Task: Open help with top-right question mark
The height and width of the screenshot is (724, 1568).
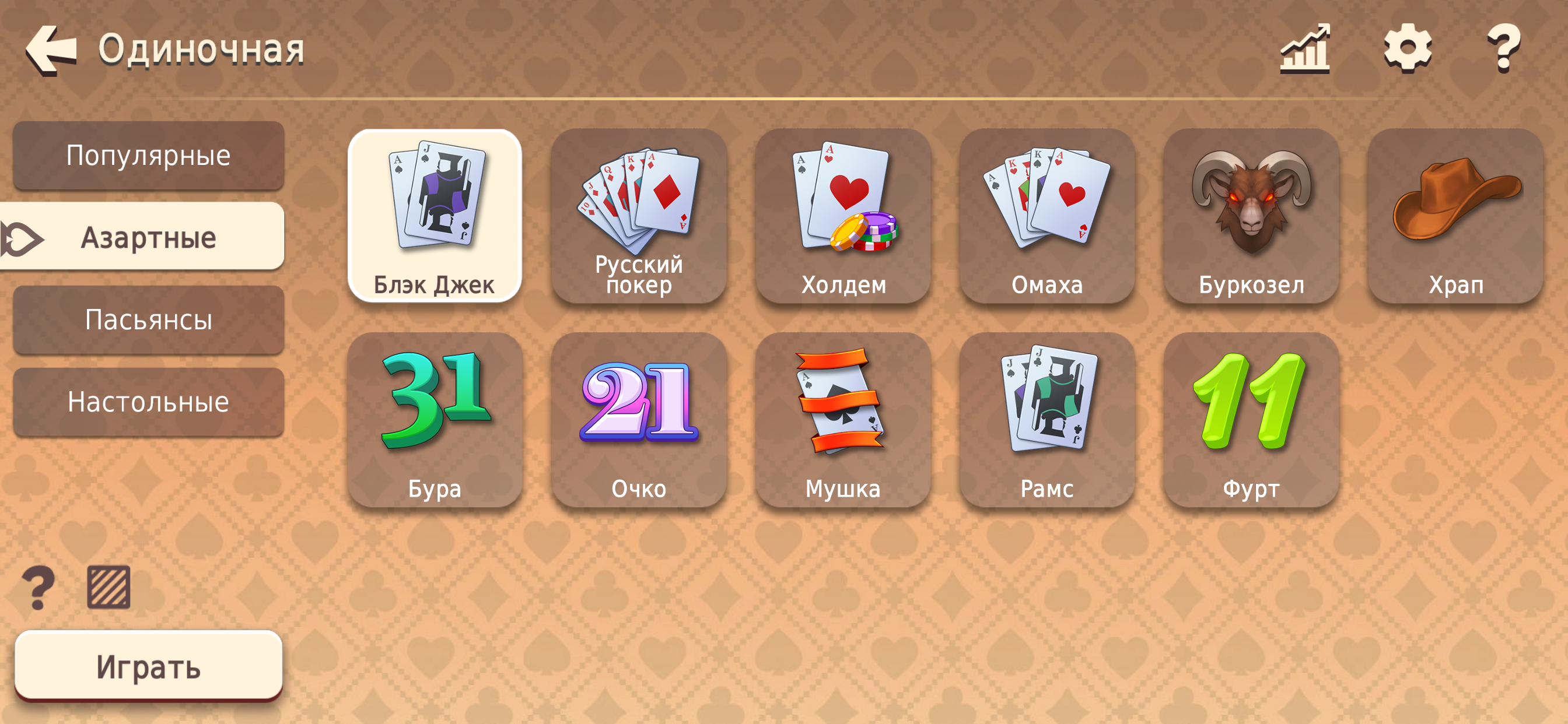Action: point(1503,48)
